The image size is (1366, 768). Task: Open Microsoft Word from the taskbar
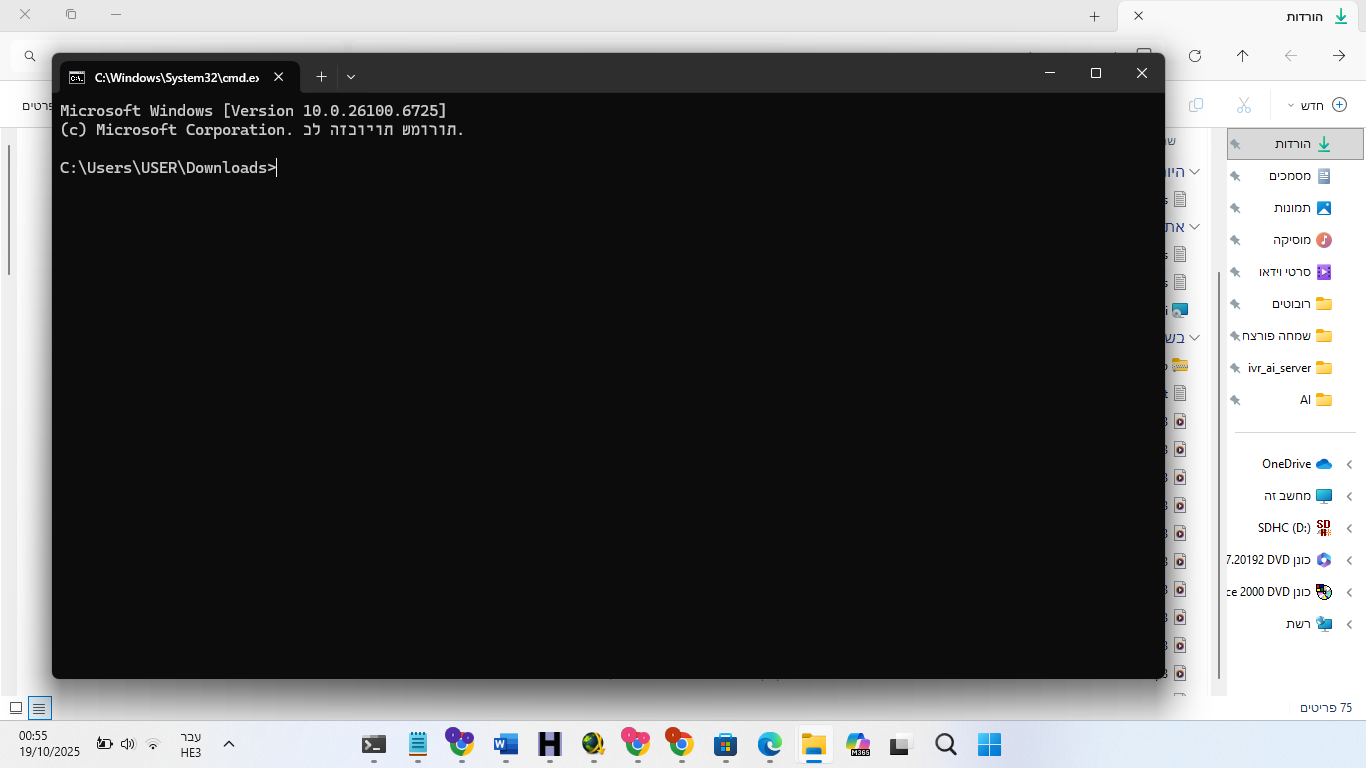[505, 744]
